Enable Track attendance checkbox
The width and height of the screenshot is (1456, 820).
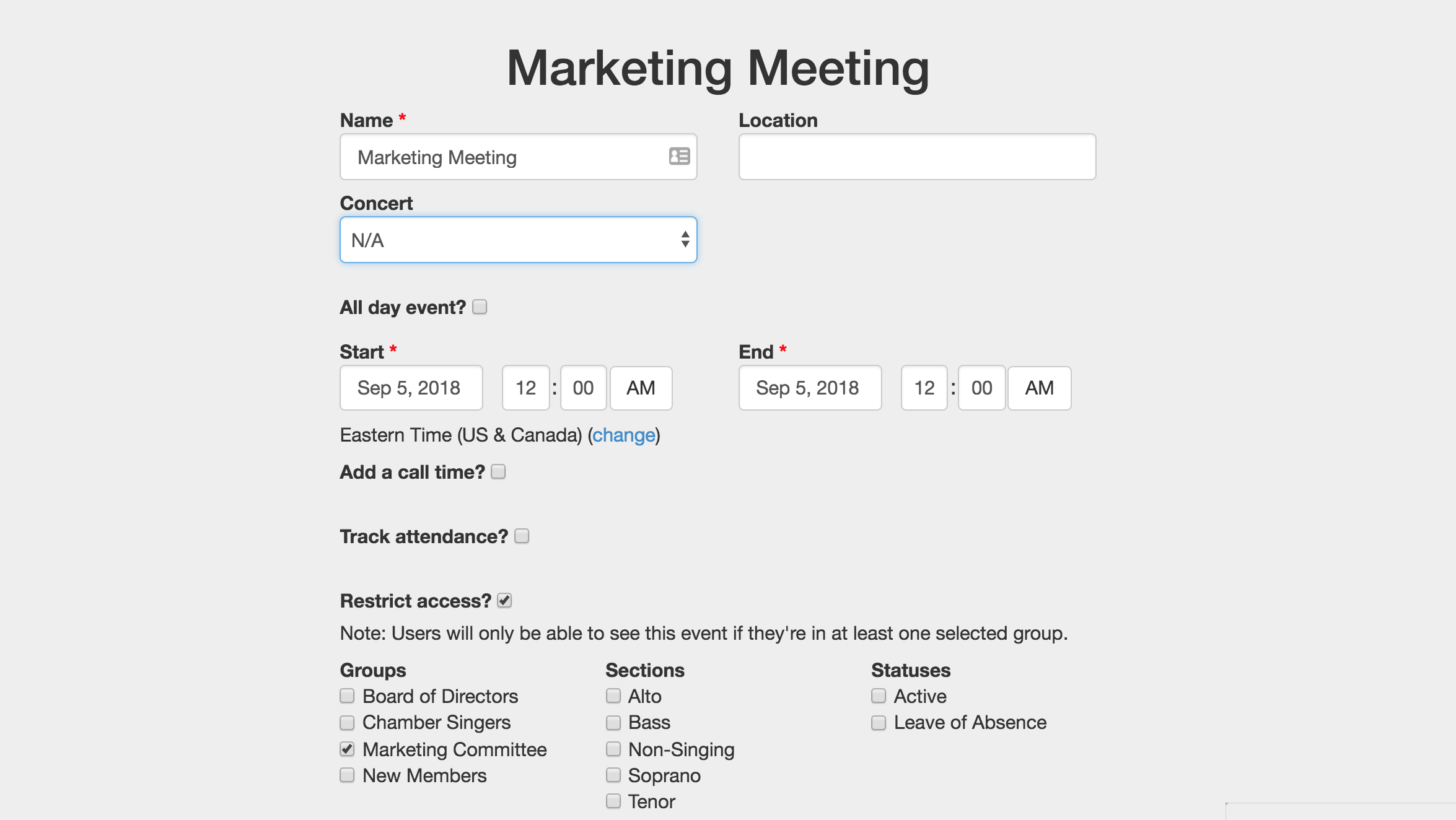coord(522,536)
